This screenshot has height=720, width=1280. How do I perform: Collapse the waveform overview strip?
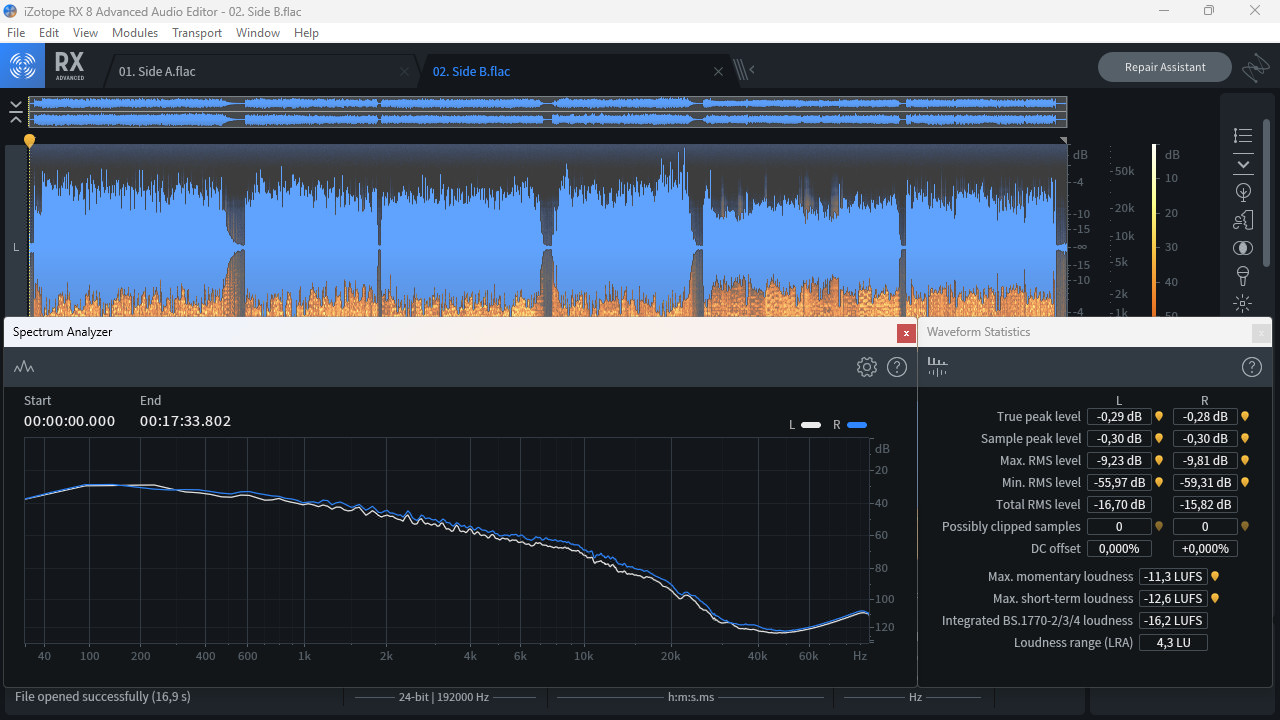[x=16, y=111]
